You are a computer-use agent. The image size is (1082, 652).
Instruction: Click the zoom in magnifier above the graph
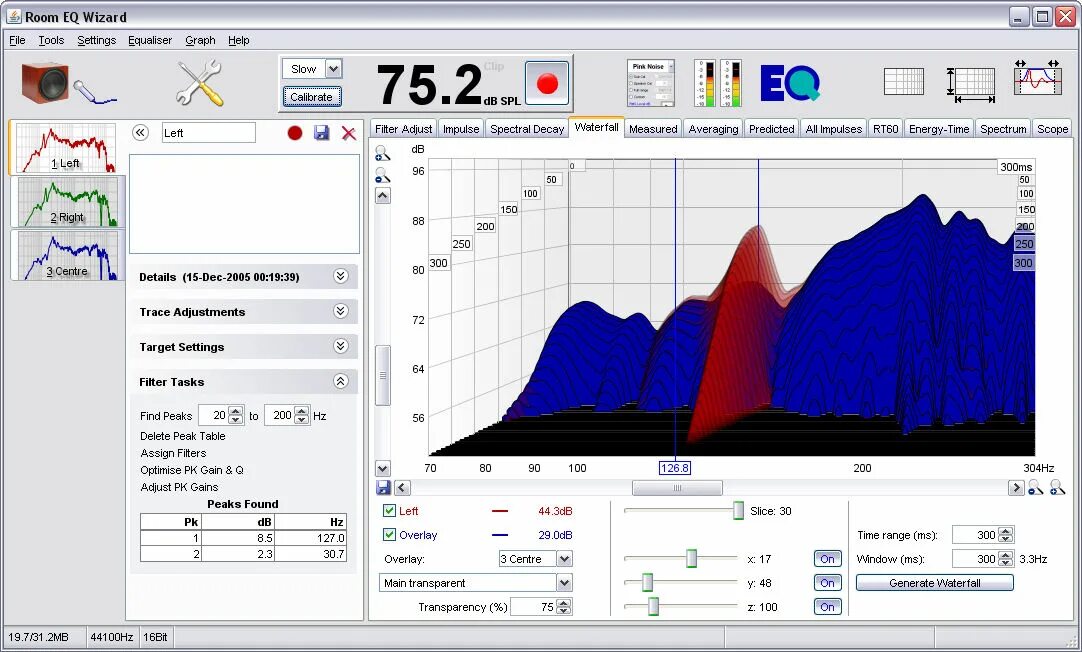coord(382,153)
